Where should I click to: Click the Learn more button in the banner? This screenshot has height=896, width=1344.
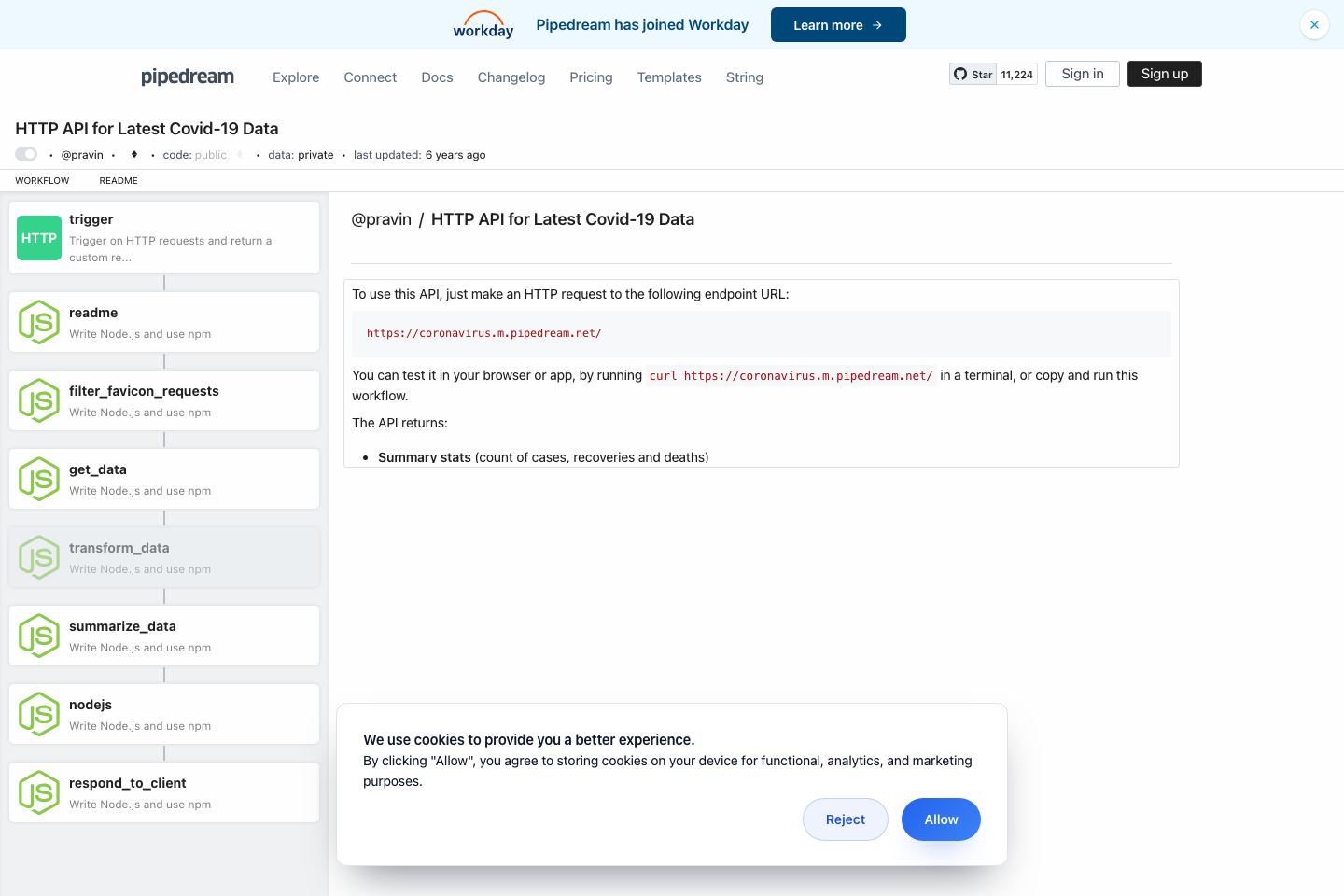(837, 24)
